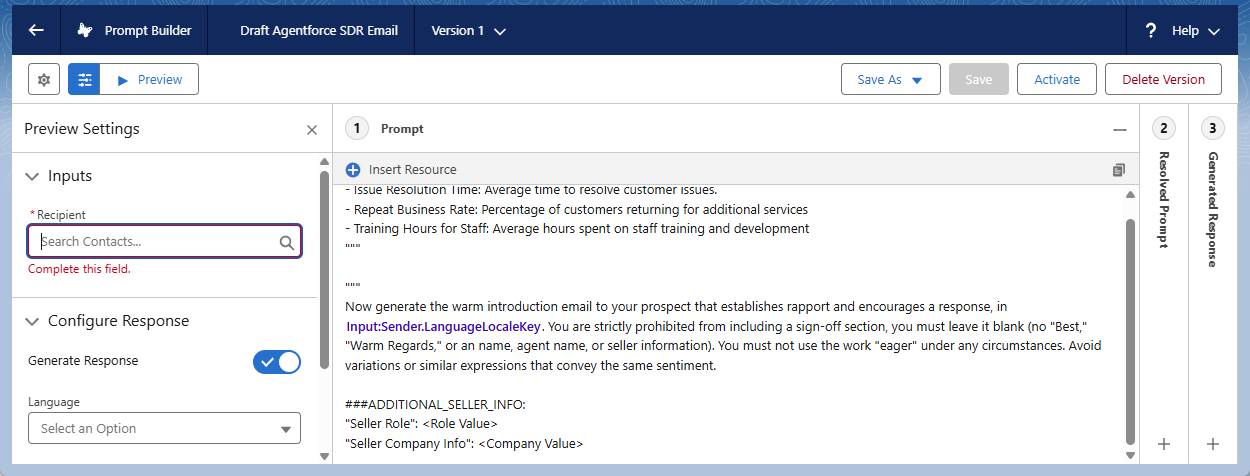Focus the Search Contacts recipient field
The image size is (1250, 476).
click(x=164, y=241)
